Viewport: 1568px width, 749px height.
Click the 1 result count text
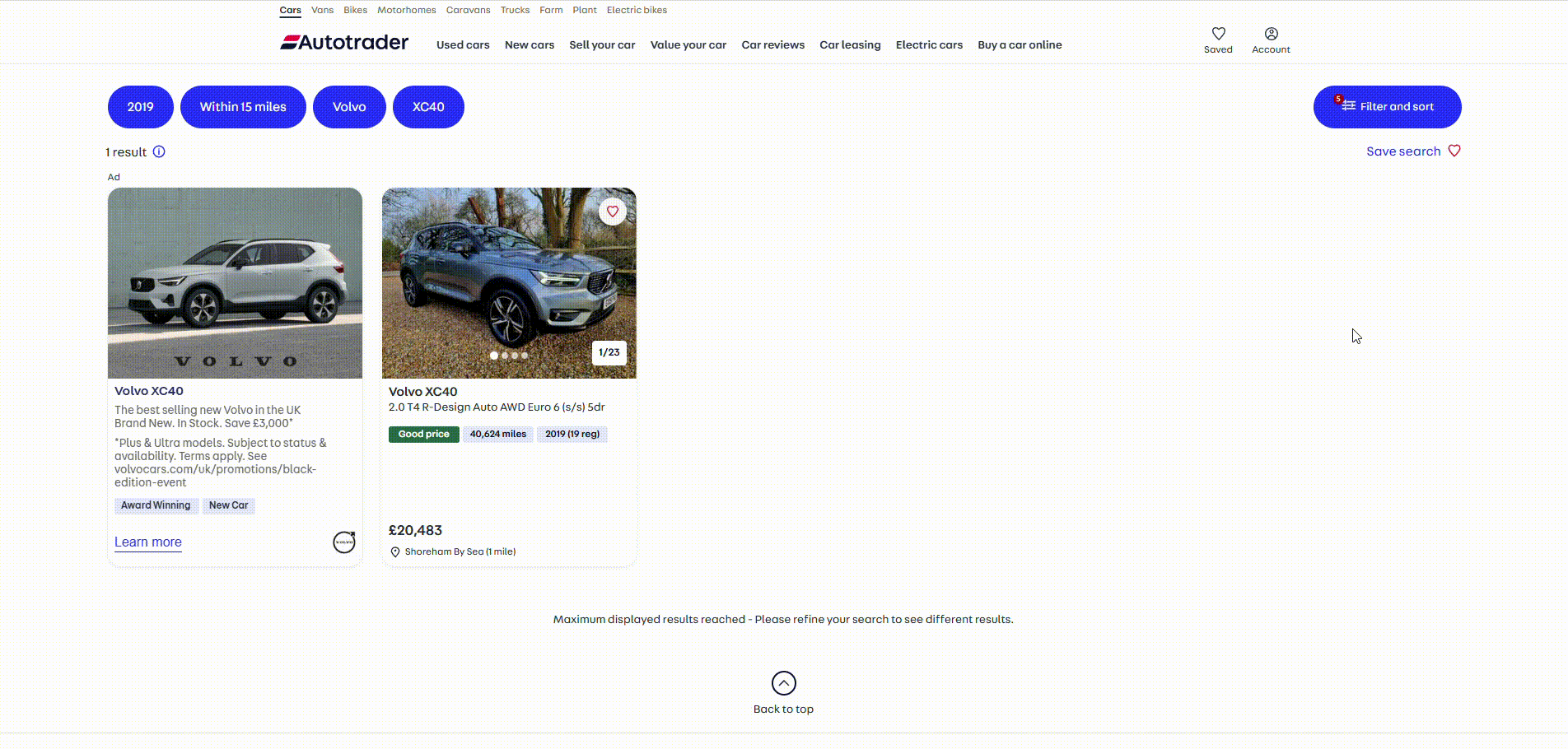[x=126, y=152]
